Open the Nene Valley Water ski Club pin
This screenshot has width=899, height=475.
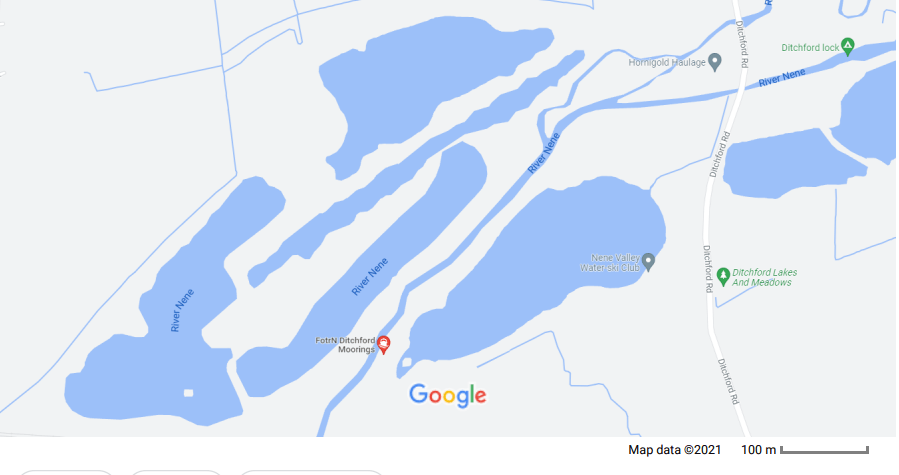pos(648,262)
